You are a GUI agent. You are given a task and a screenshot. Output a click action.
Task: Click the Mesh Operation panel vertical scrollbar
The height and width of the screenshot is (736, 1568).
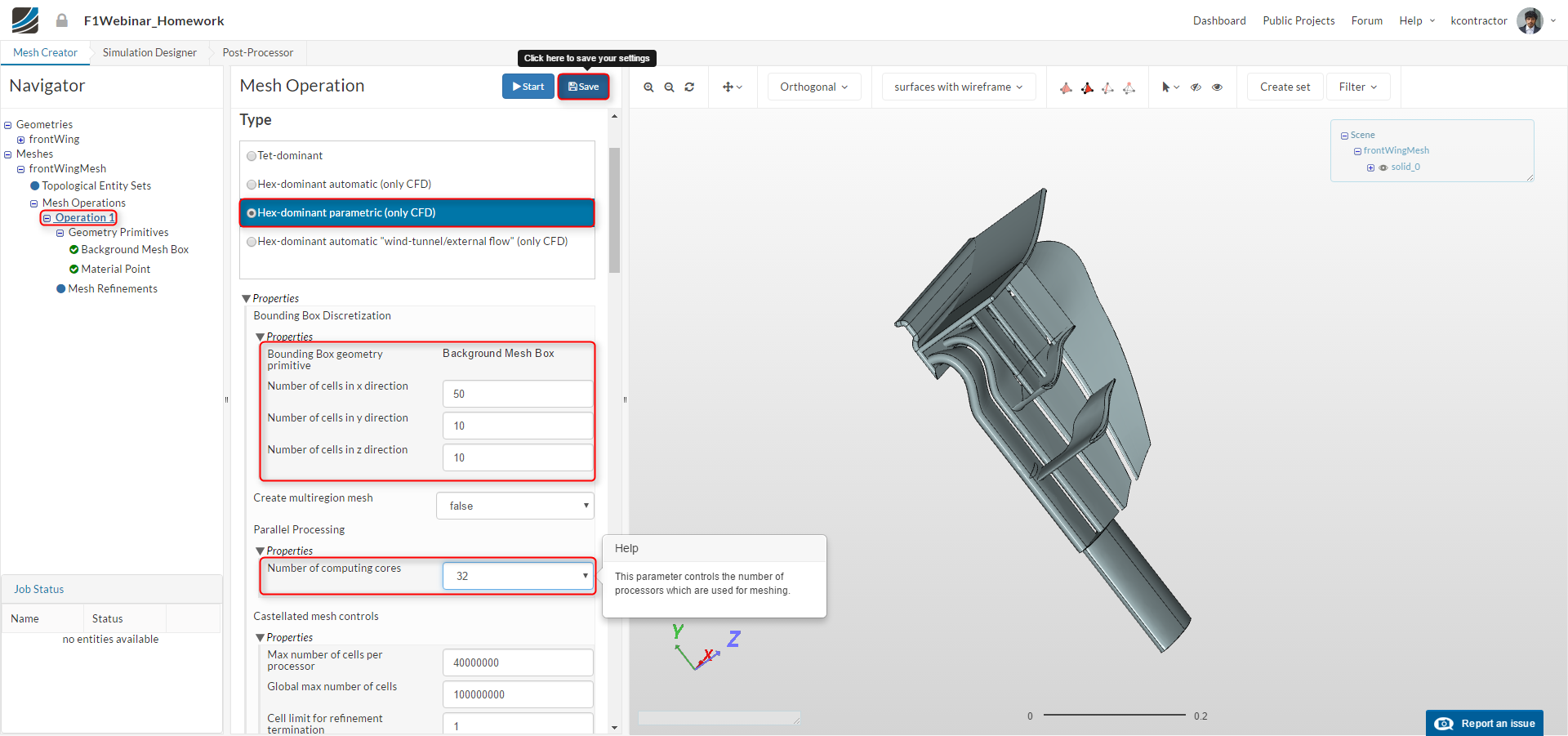614,209
